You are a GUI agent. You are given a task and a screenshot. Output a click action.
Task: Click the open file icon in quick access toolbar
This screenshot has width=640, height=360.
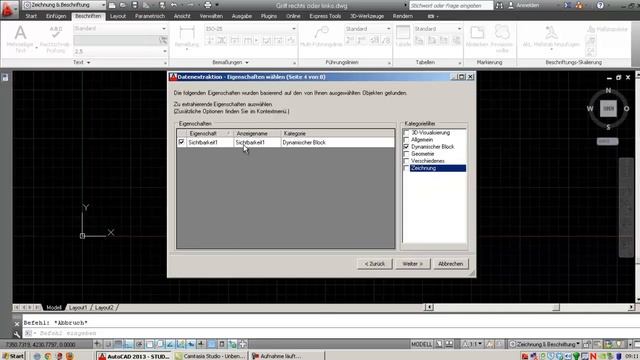[123, 5]
